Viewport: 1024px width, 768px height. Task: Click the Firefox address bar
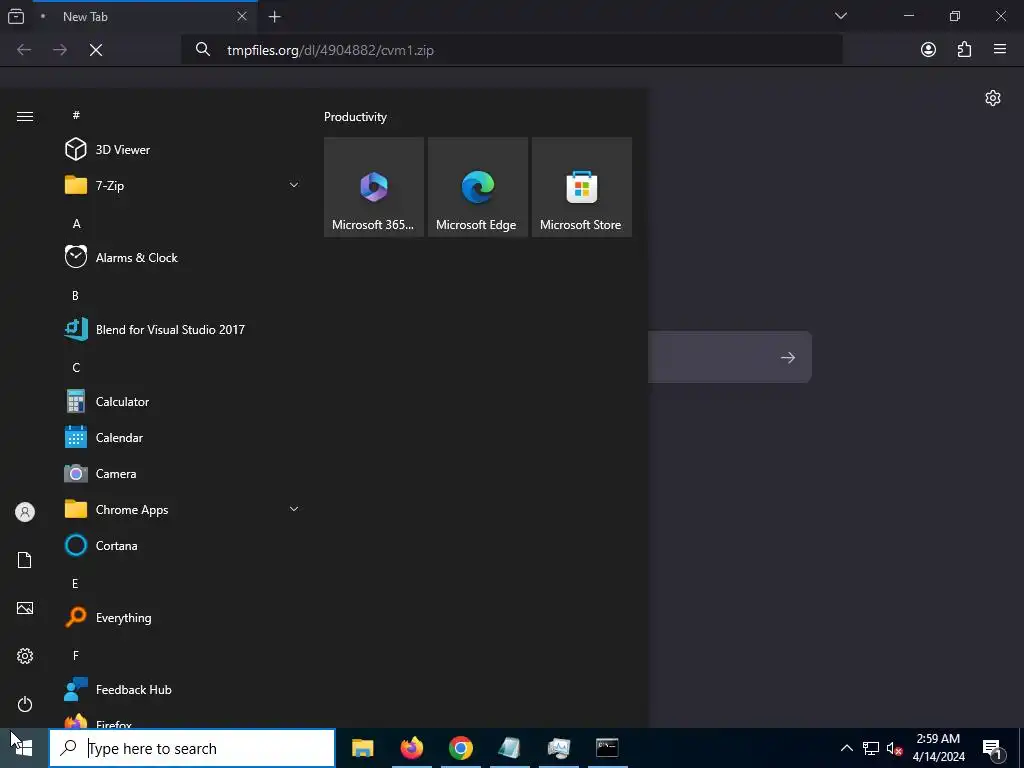[x=512, y=50]
